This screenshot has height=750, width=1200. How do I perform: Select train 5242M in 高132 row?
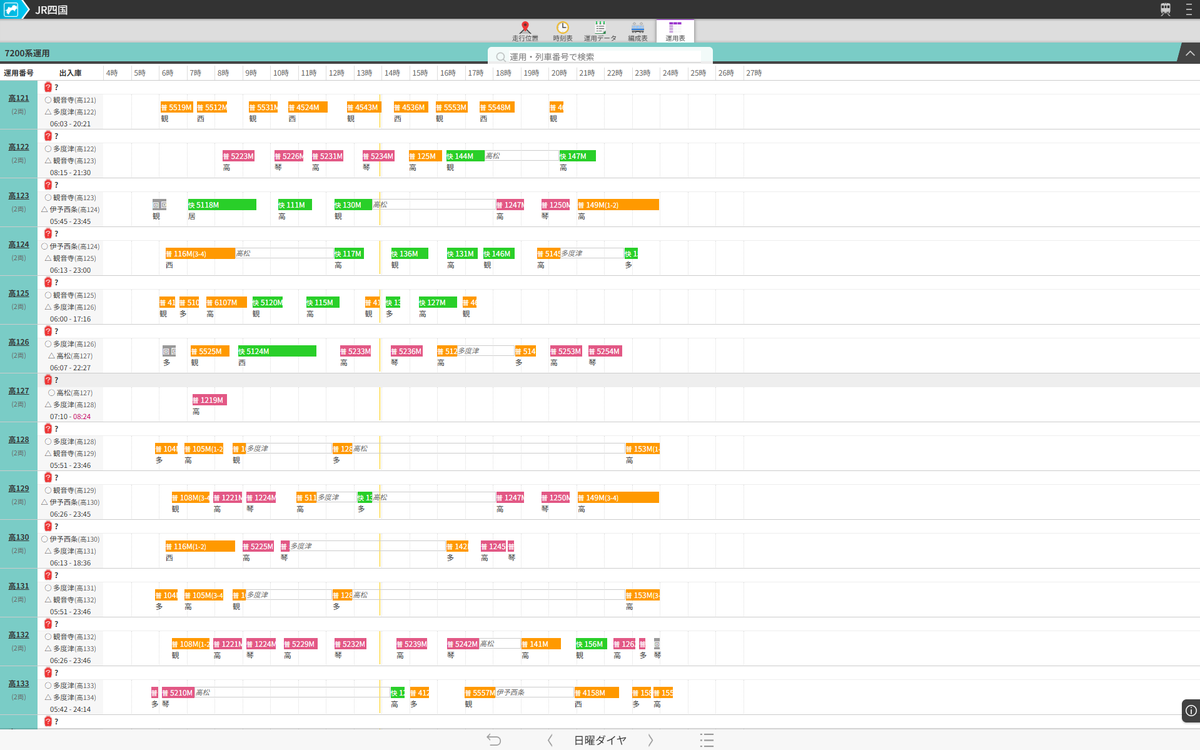463,644
